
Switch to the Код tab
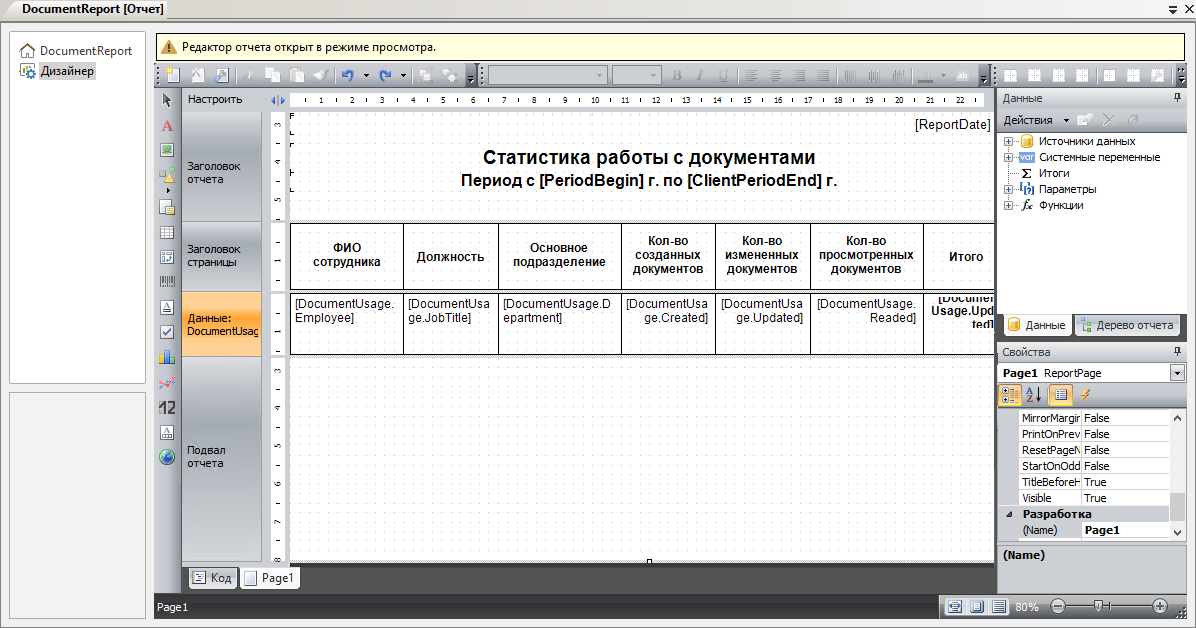[x=213, y=578]
